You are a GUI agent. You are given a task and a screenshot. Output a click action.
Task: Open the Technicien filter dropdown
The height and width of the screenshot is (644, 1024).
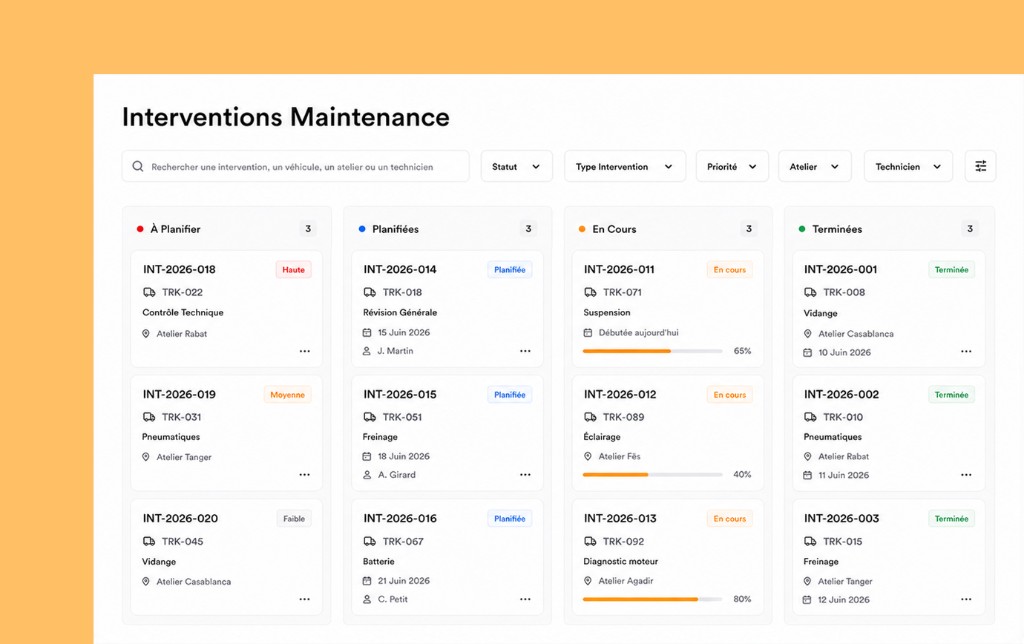pyautogui.click(x=908, y=167)
